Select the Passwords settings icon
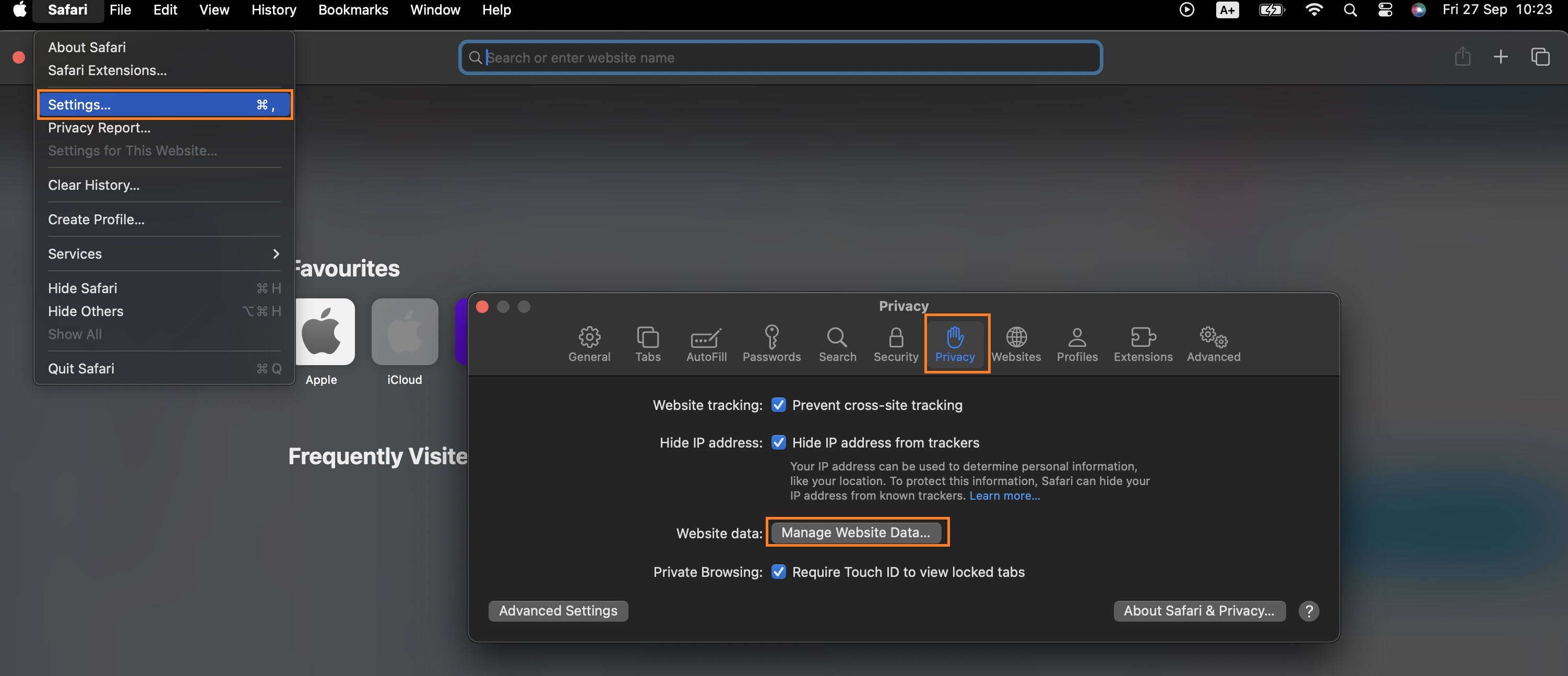1568x676 pixels. click(771, 344)
